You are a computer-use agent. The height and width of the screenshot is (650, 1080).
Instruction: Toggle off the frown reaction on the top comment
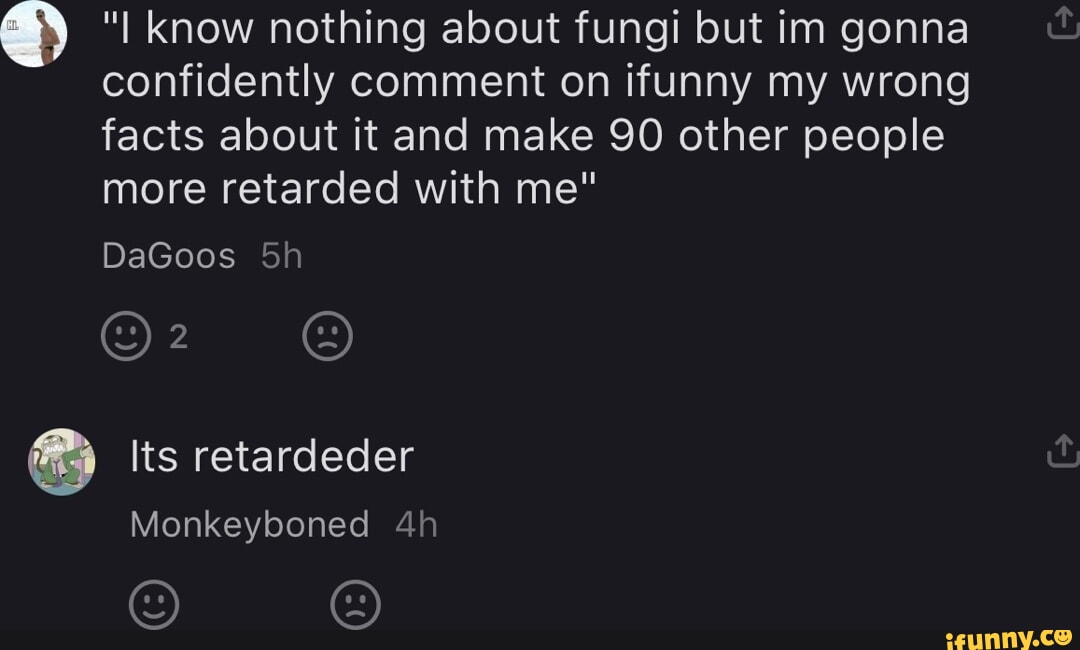coord(328,335)
